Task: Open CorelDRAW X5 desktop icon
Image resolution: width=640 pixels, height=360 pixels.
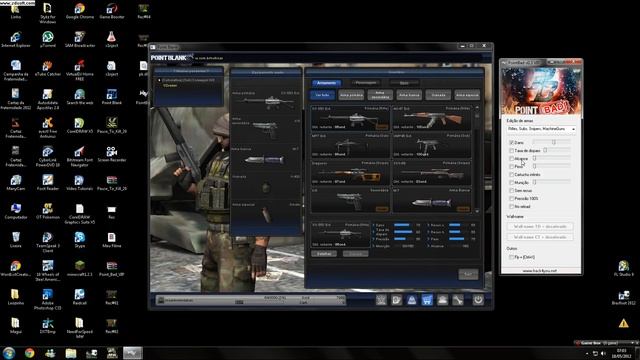Action: pos(80,126)
